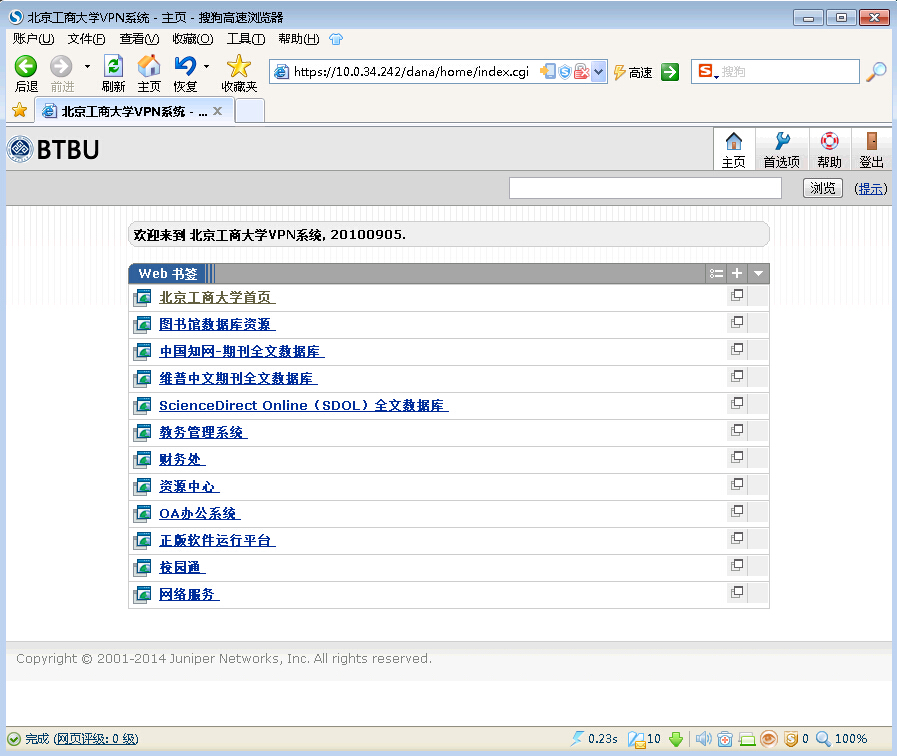Click the magnifier search icon

click(x=876, y=71)
